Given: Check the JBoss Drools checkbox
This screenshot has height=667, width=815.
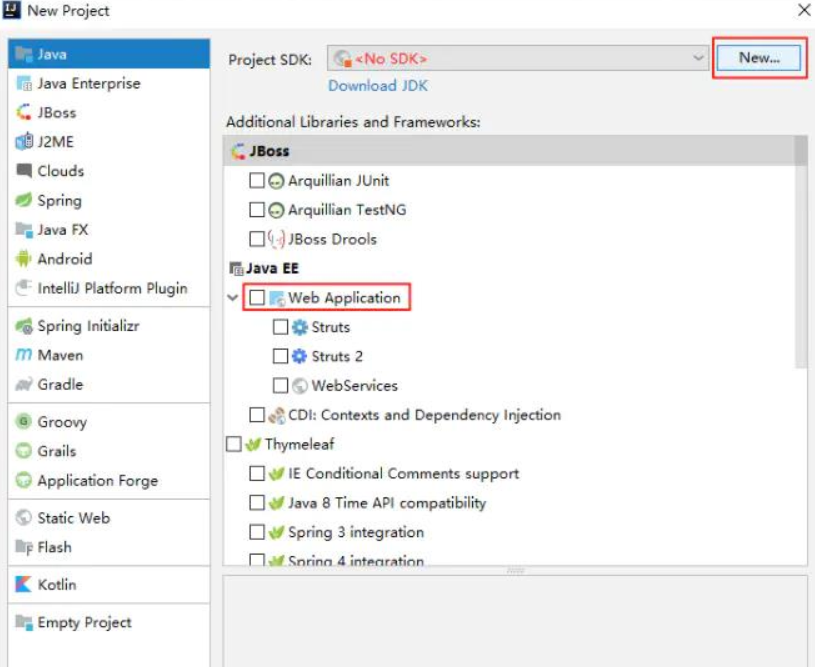Looking at the screenshot, I should [x=257, y=239].
